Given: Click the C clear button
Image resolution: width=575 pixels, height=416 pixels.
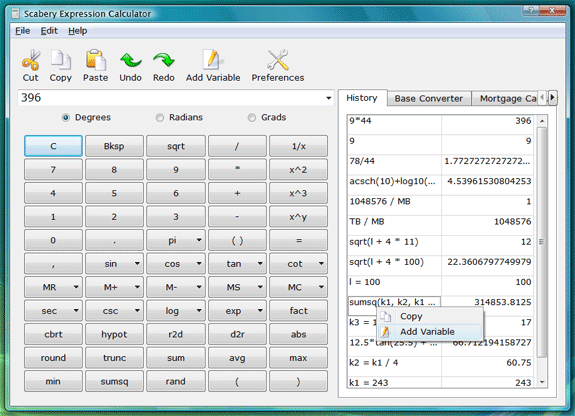Looking at the screenshot, I should 53,146.
